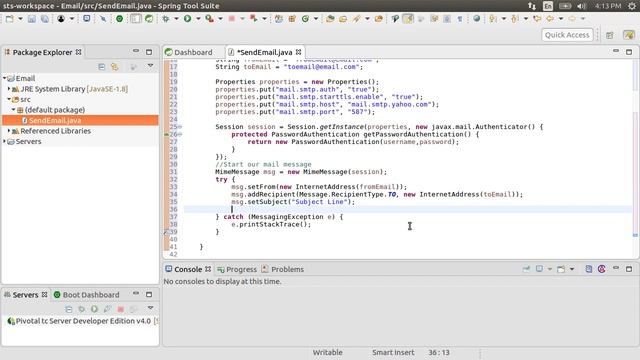Open the Run dropdown arrow

coord(198,19)
